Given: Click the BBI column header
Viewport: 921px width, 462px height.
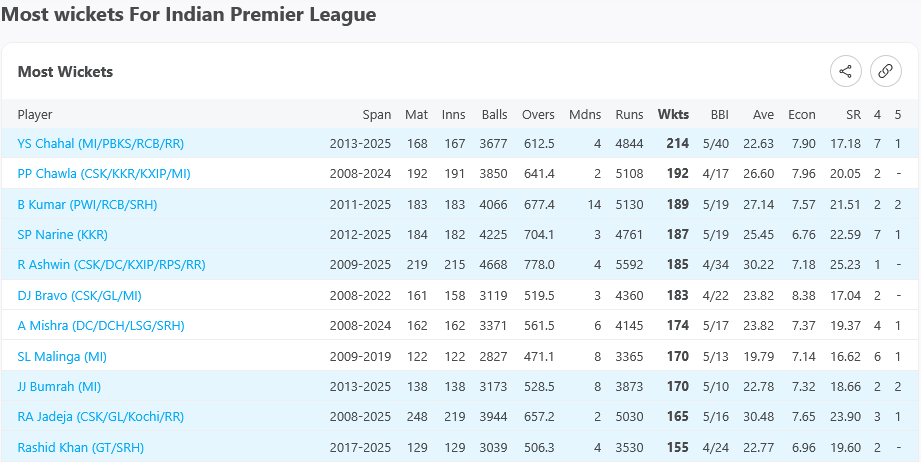Looking at the screenshot, I should (x=720, y=114).
